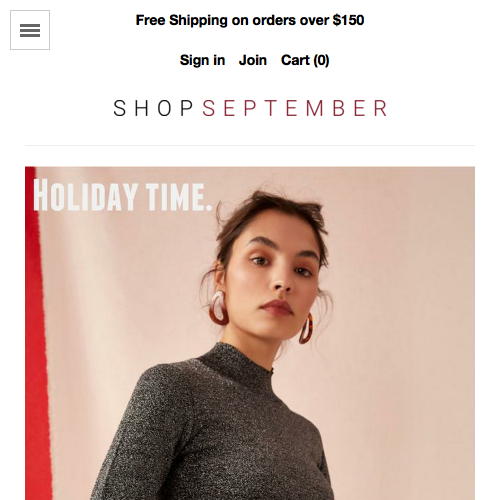Click the Join link

coord(253,60)
